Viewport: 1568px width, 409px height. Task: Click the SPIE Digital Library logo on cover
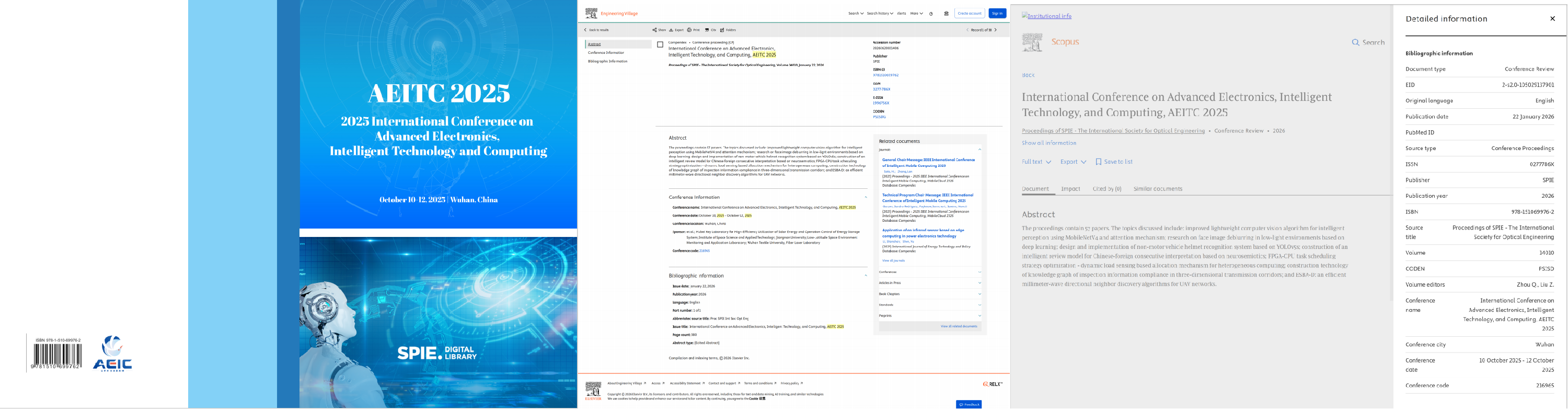[x=437, y=353]
